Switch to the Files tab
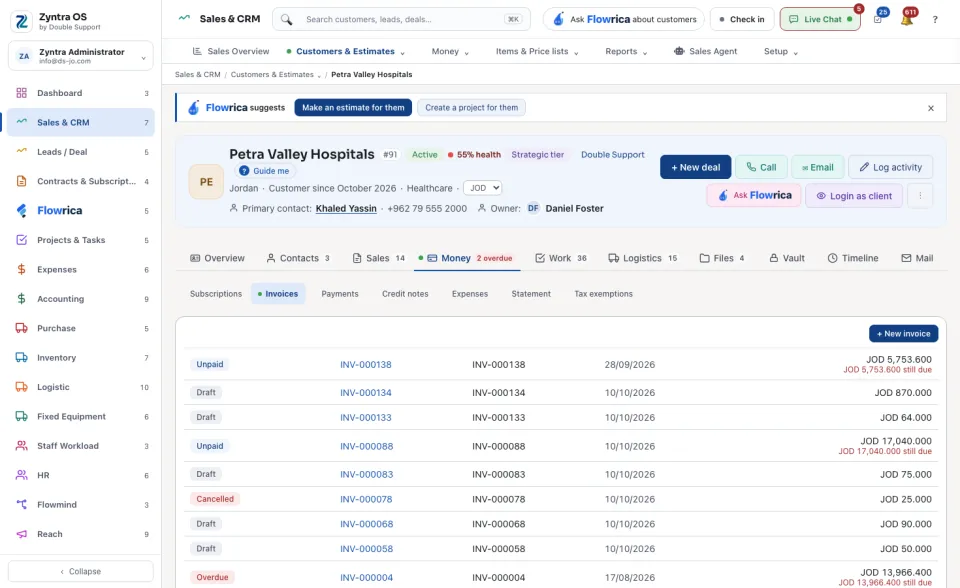Image resolution: width=960 pixels, height=588 pixels. pos(722,258)
